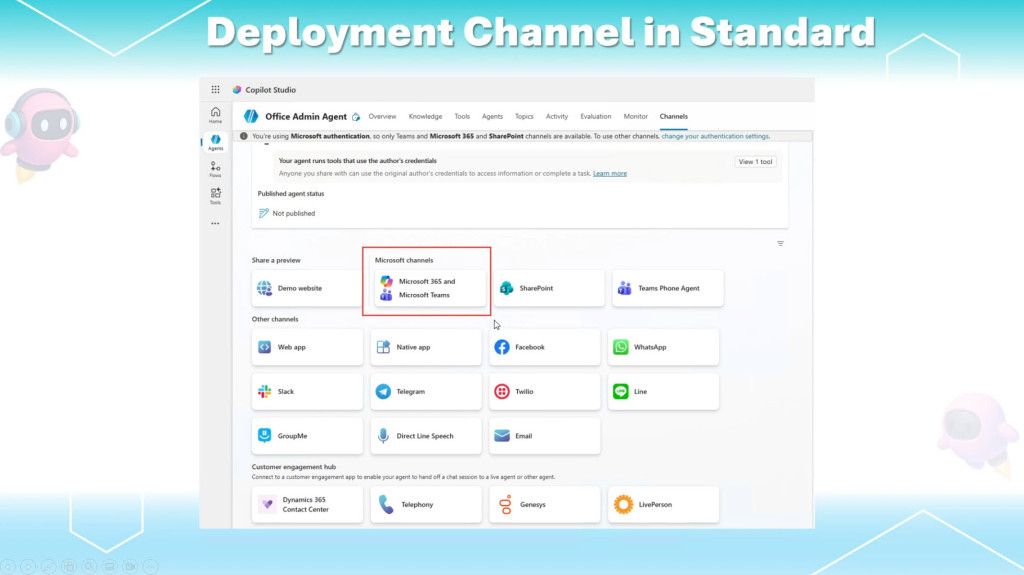Screen dimensions: 1024x575
Task: Click the Telephony phone icon
Action: [386, 504]
